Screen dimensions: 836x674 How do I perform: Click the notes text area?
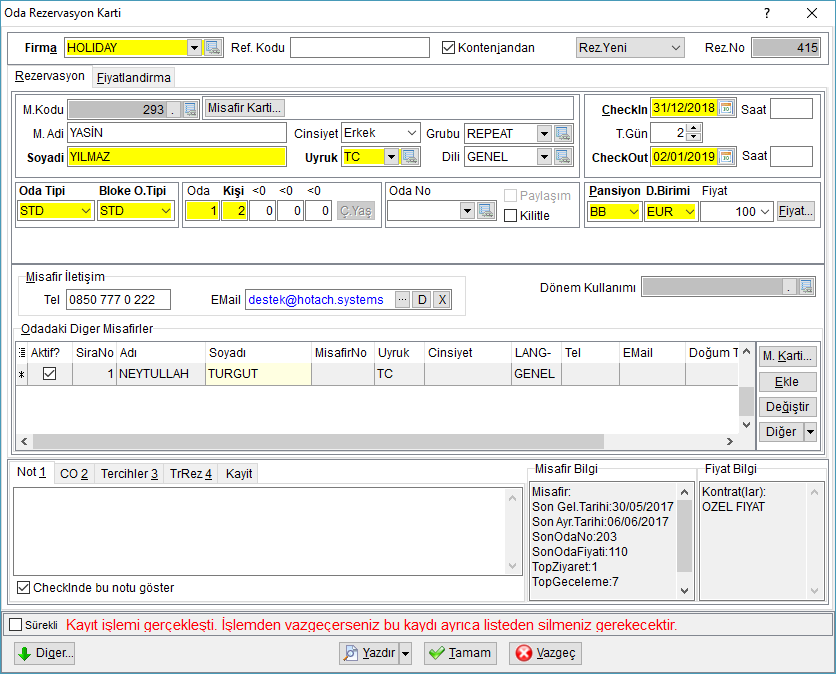(260, 531)
